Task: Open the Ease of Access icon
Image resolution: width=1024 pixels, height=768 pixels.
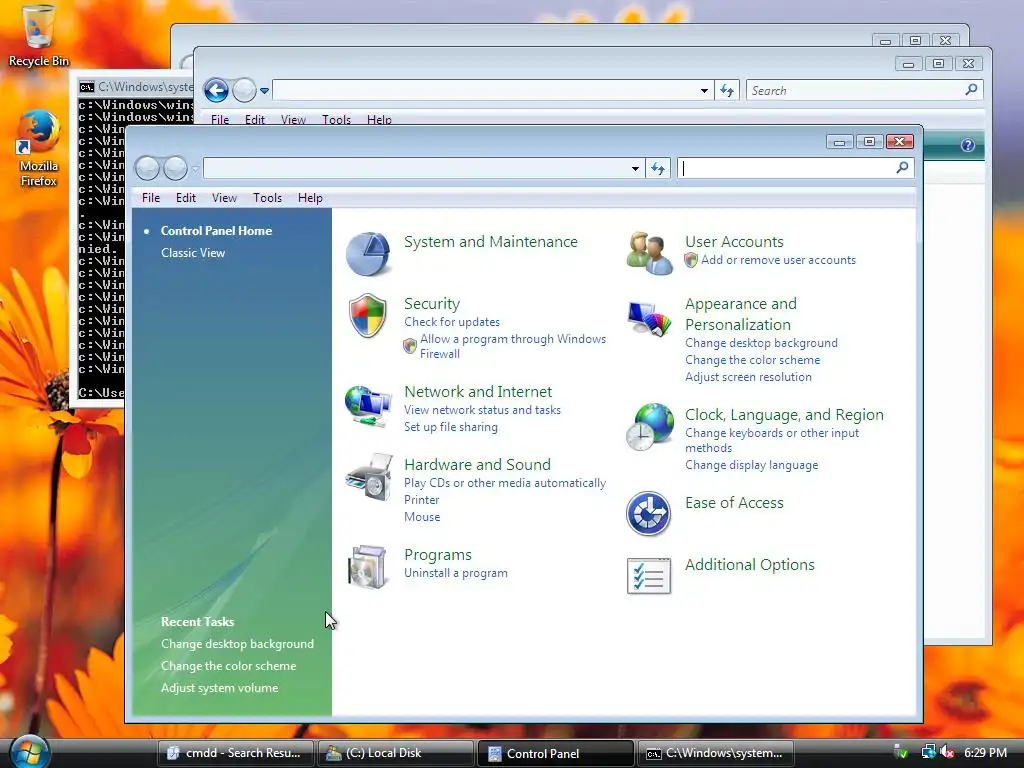Action: (x=648, y=513)
